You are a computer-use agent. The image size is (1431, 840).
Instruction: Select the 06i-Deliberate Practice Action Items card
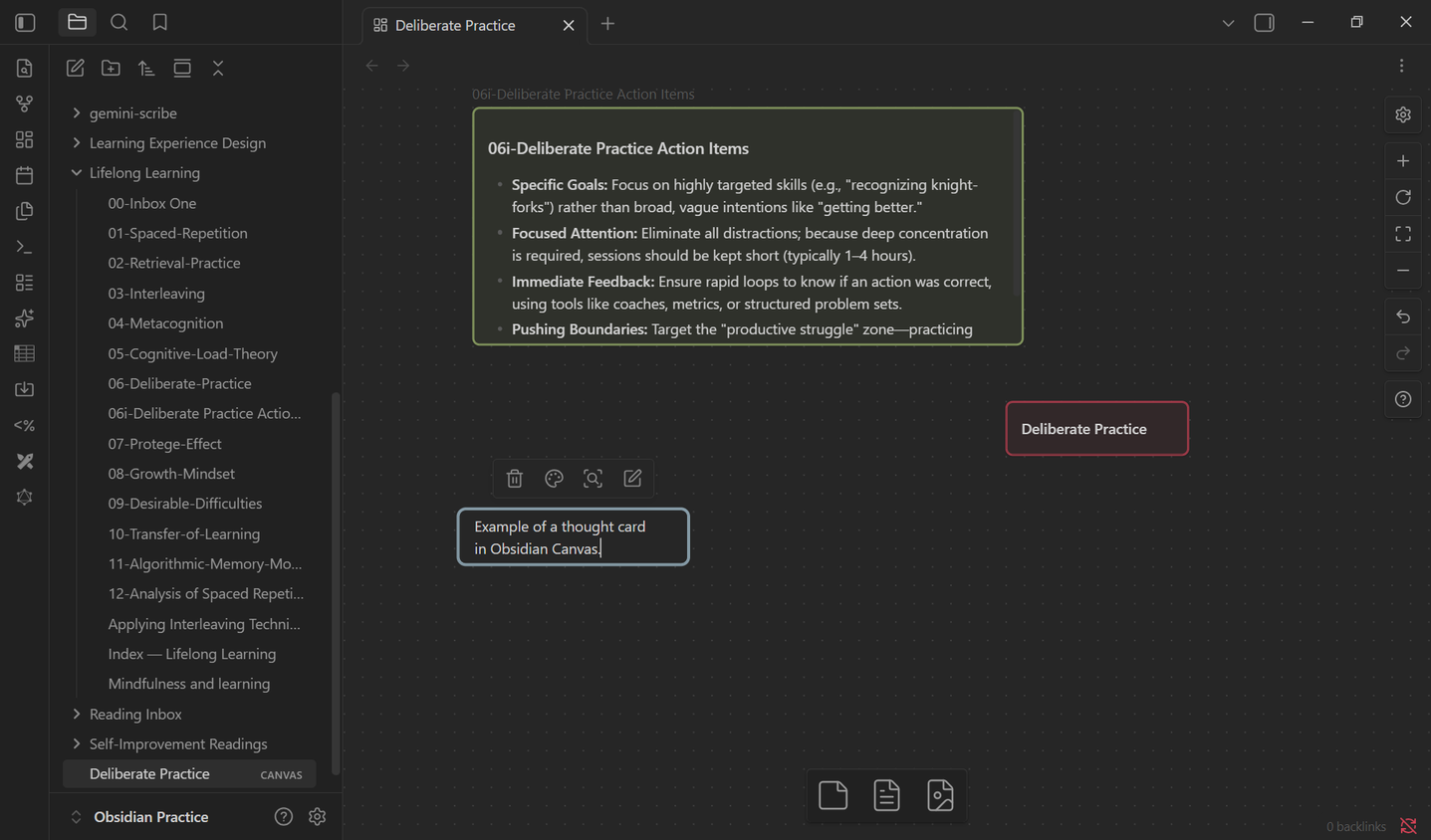[x=748, y=227]
